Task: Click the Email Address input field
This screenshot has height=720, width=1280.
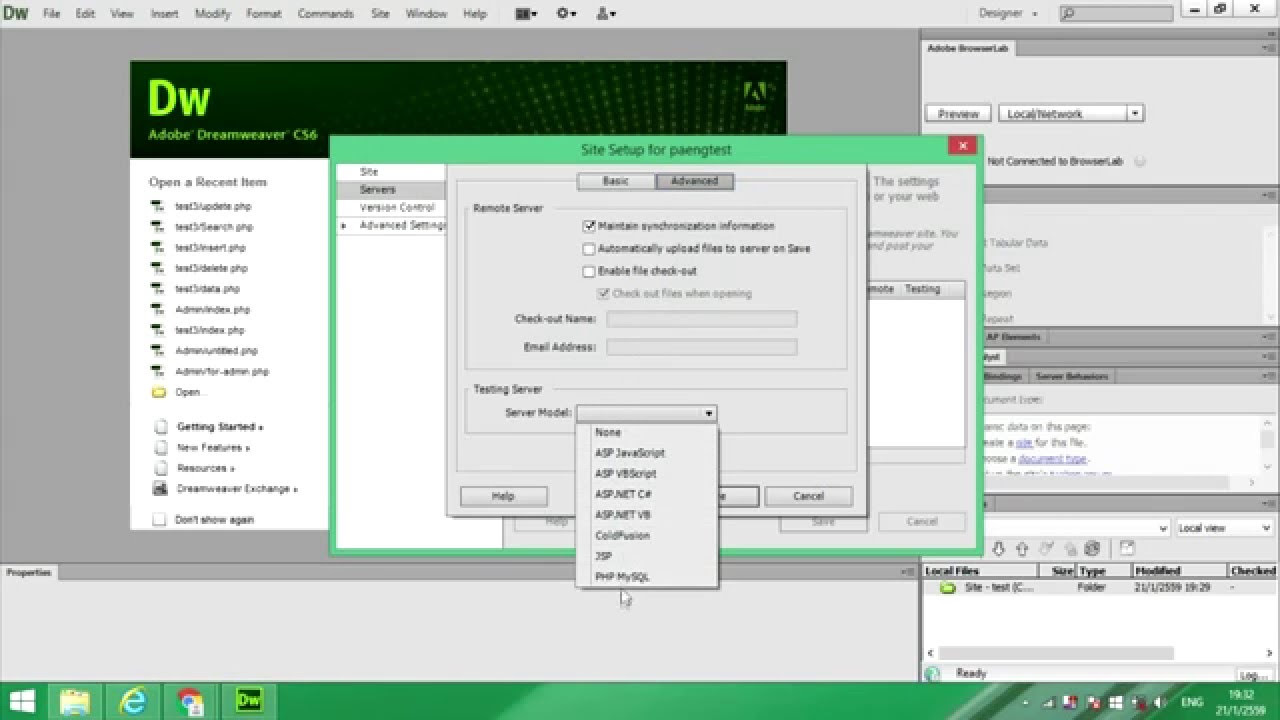Action: [x=702, y=347]
